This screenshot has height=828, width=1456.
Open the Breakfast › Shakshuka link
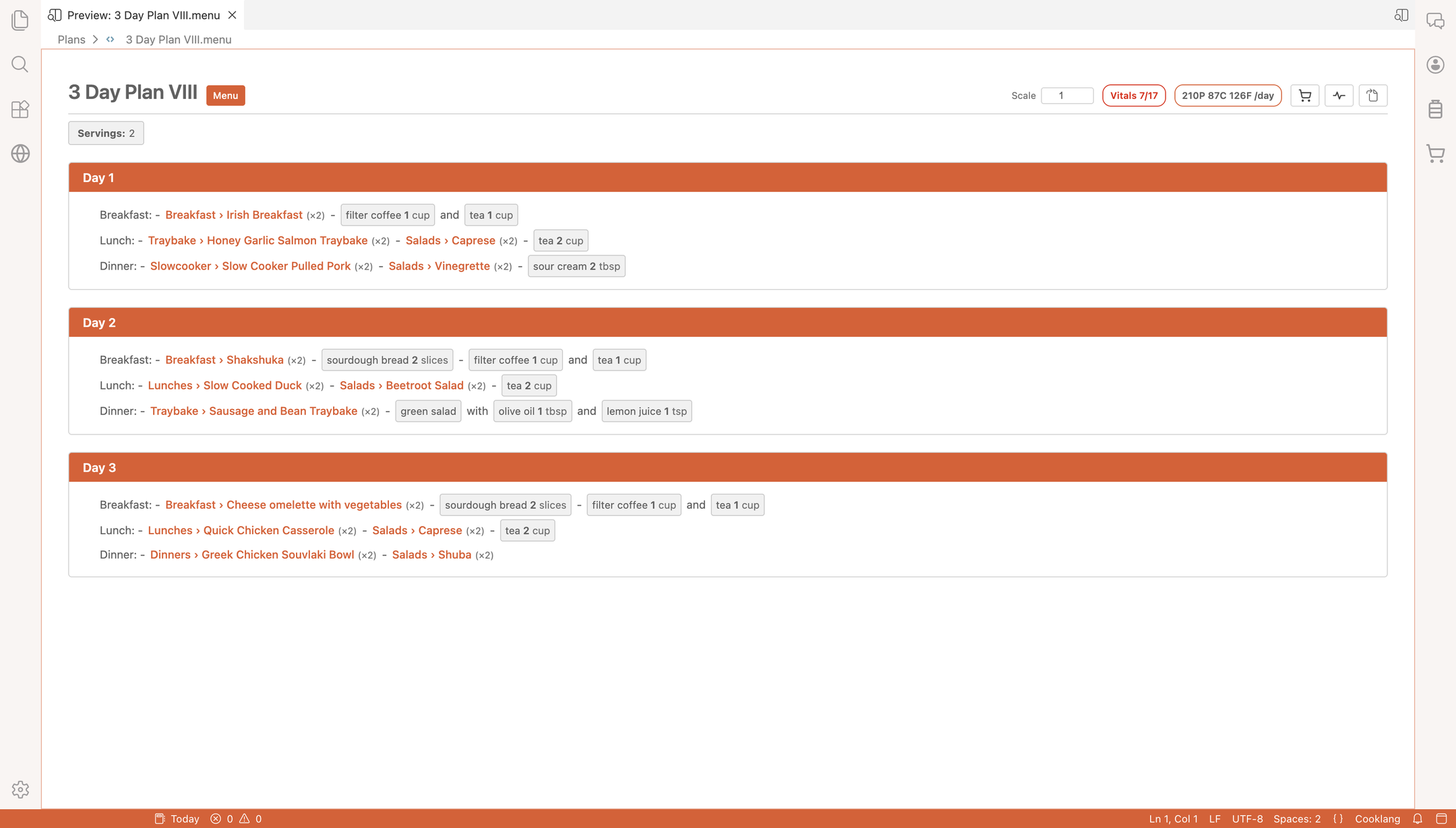click(224, 360)
